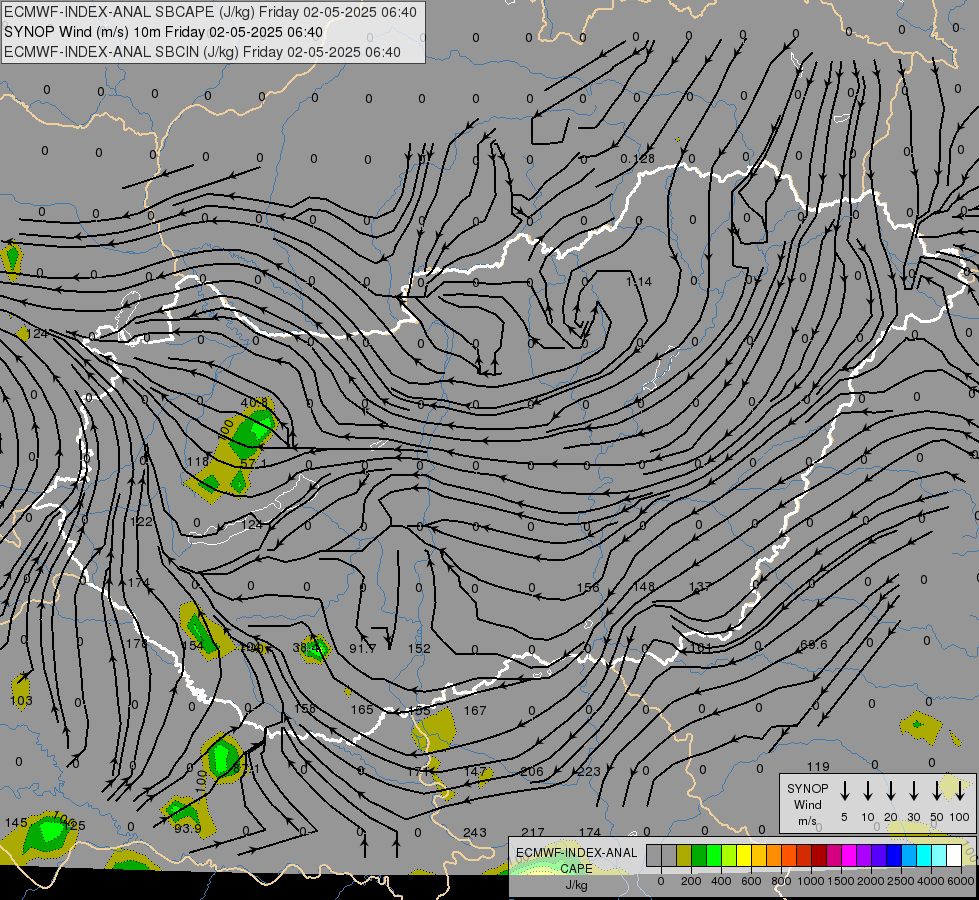Click the 119 value above wind legend

click(x=818, y=766)
